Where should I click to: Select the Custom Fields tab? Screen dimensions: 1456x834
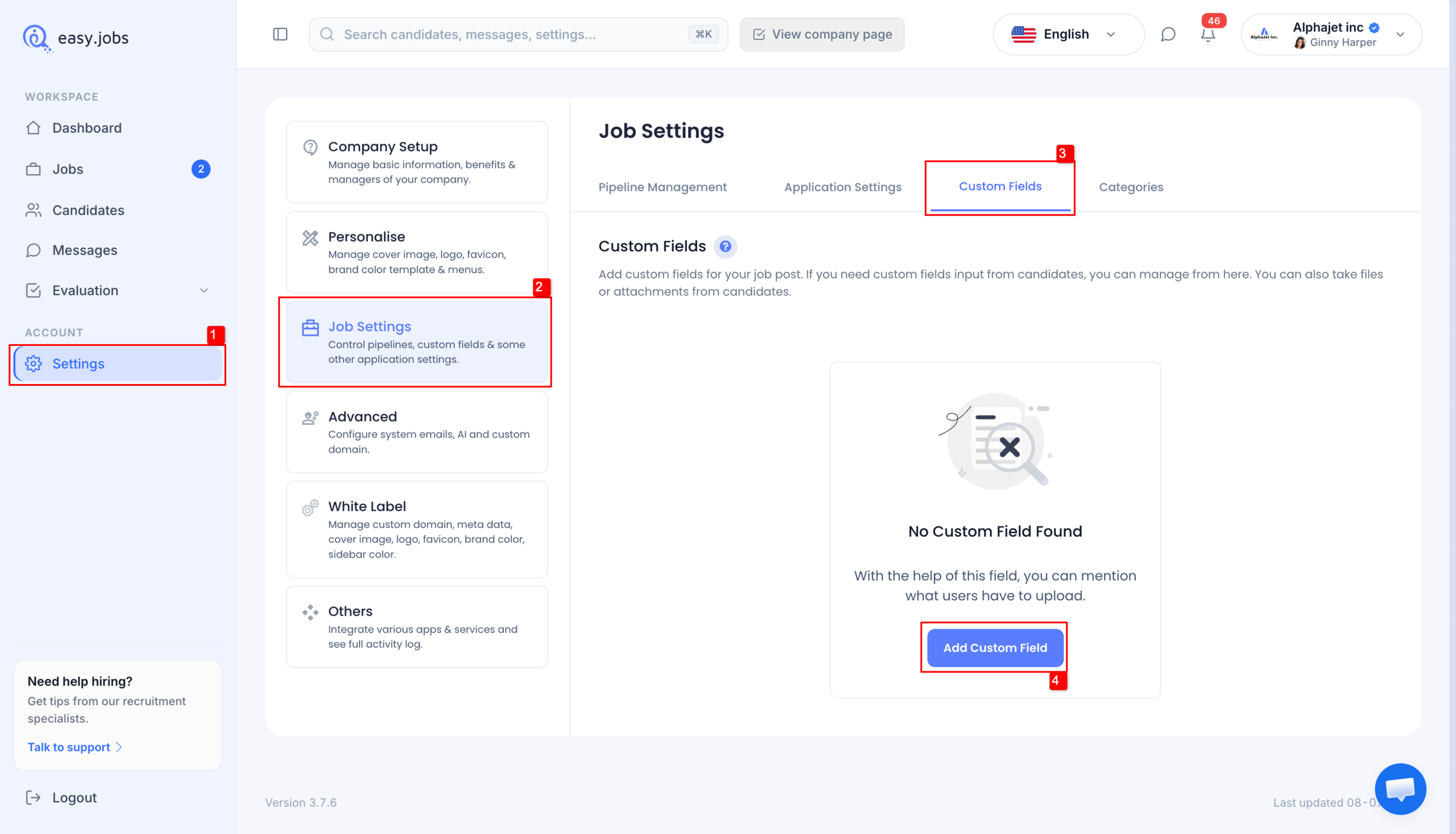(1000, 187)
